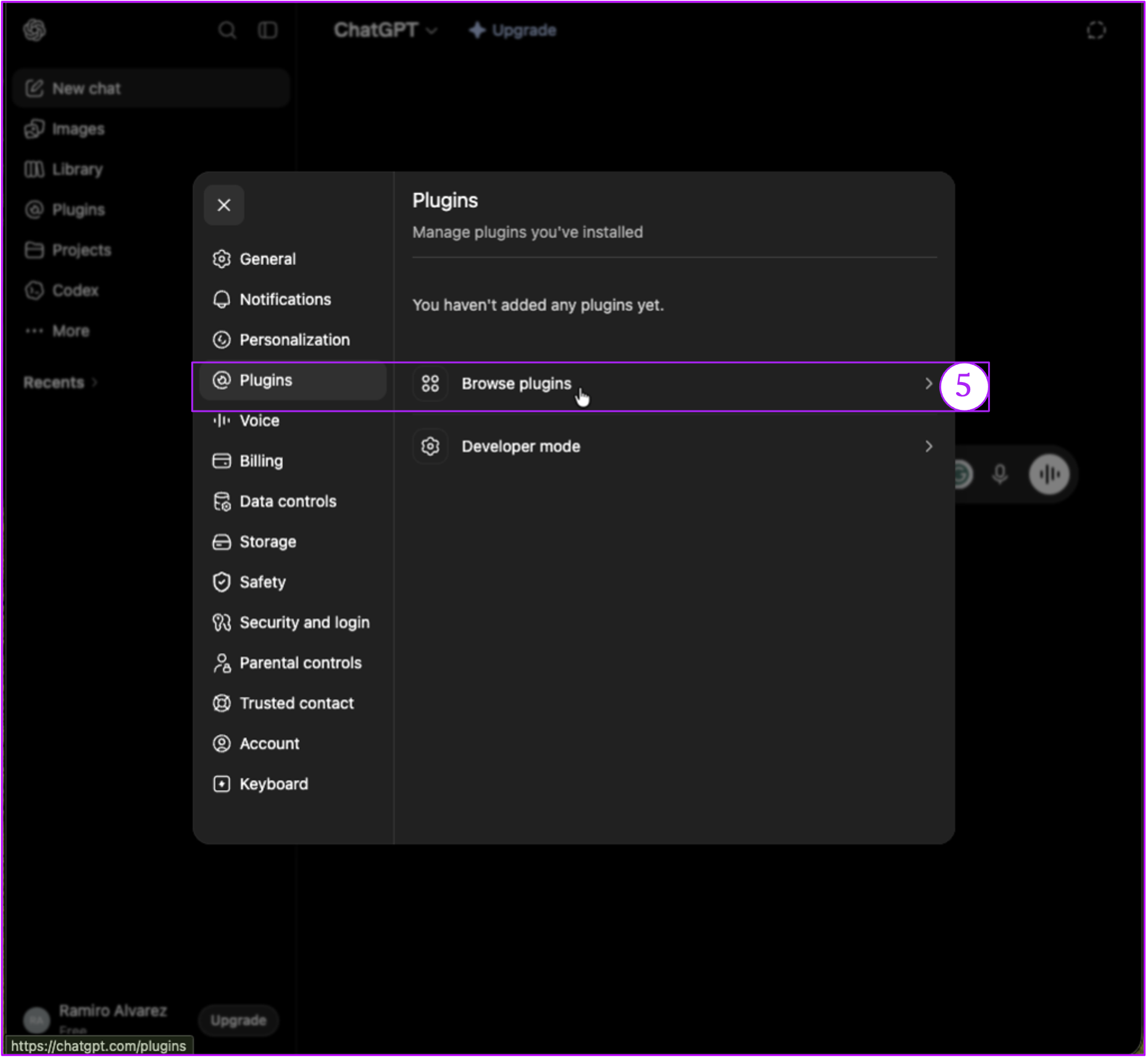Image resolution: width=1148 pixels, height=1058 pixels.
Task: Click the Voice waveform icon in settings
Action: [222, 420]
